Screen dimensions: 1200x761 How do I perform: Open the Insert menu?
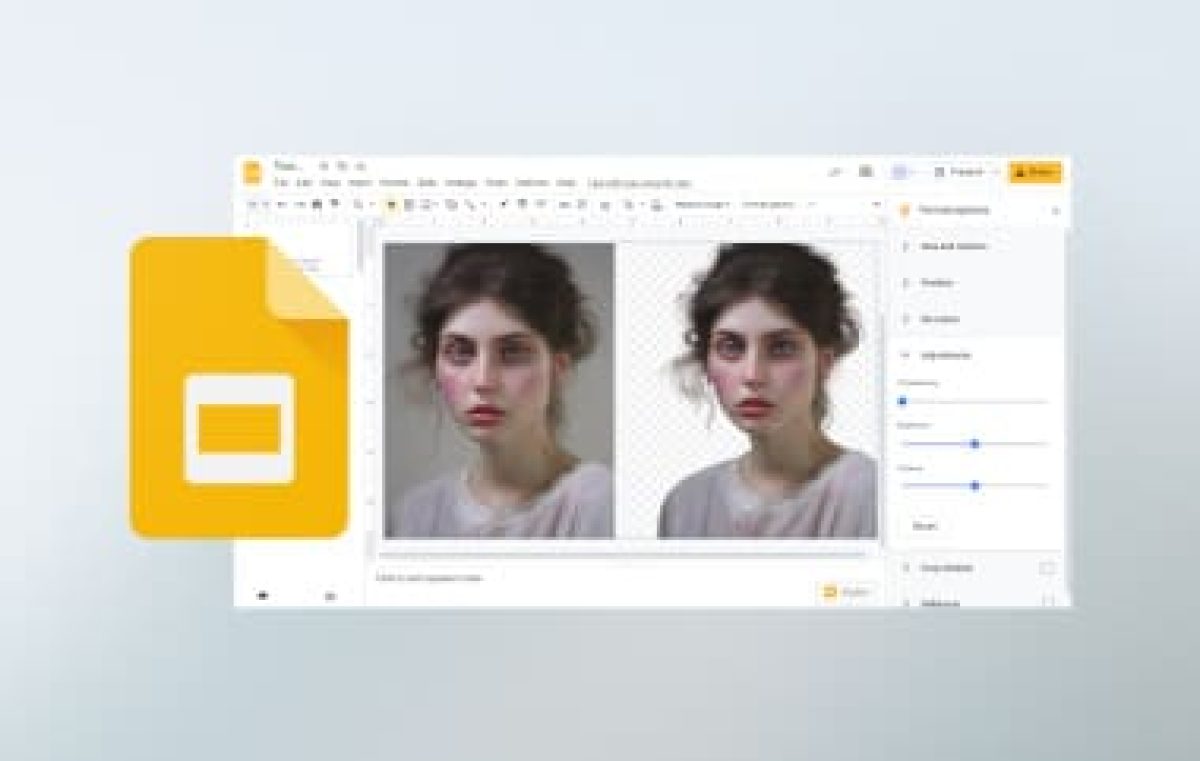(360, 184)
